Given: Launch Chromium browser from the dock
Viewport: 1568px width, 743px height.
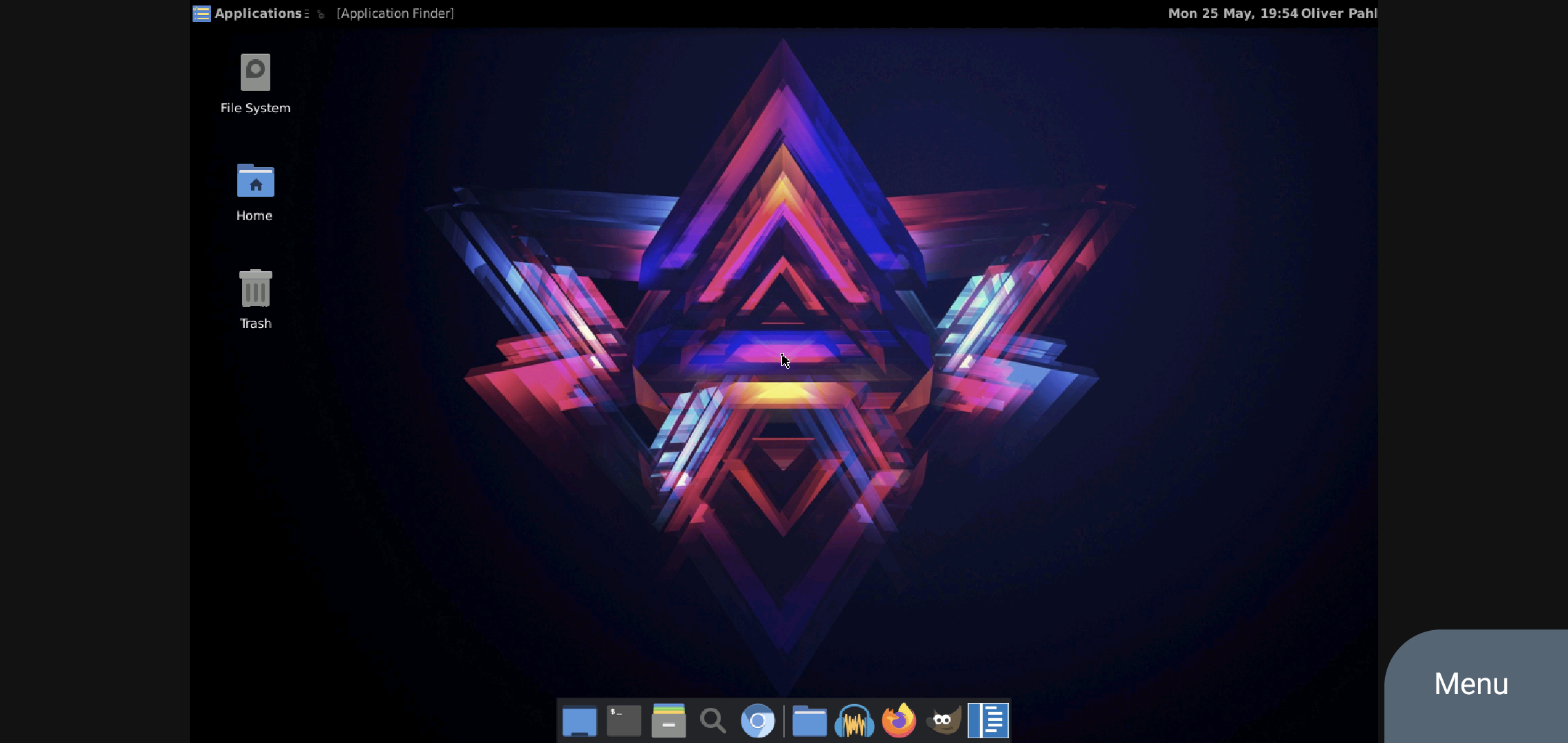Looking at the screenshot, I should [x=757, y=721].
